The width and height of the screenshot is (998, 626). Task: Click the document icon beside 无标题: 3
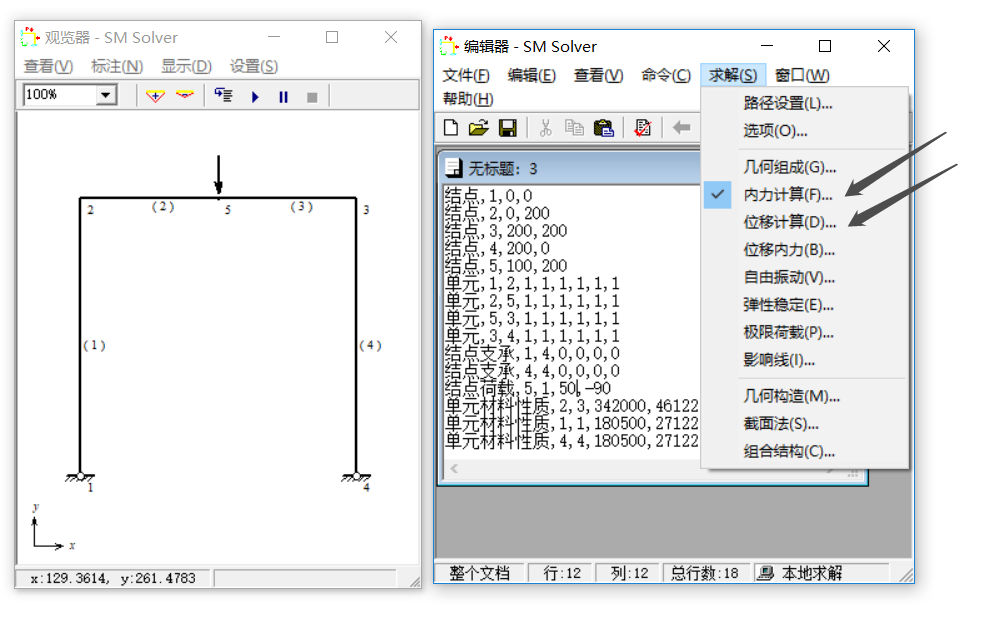pyautogui.click(x=454, y=168)
